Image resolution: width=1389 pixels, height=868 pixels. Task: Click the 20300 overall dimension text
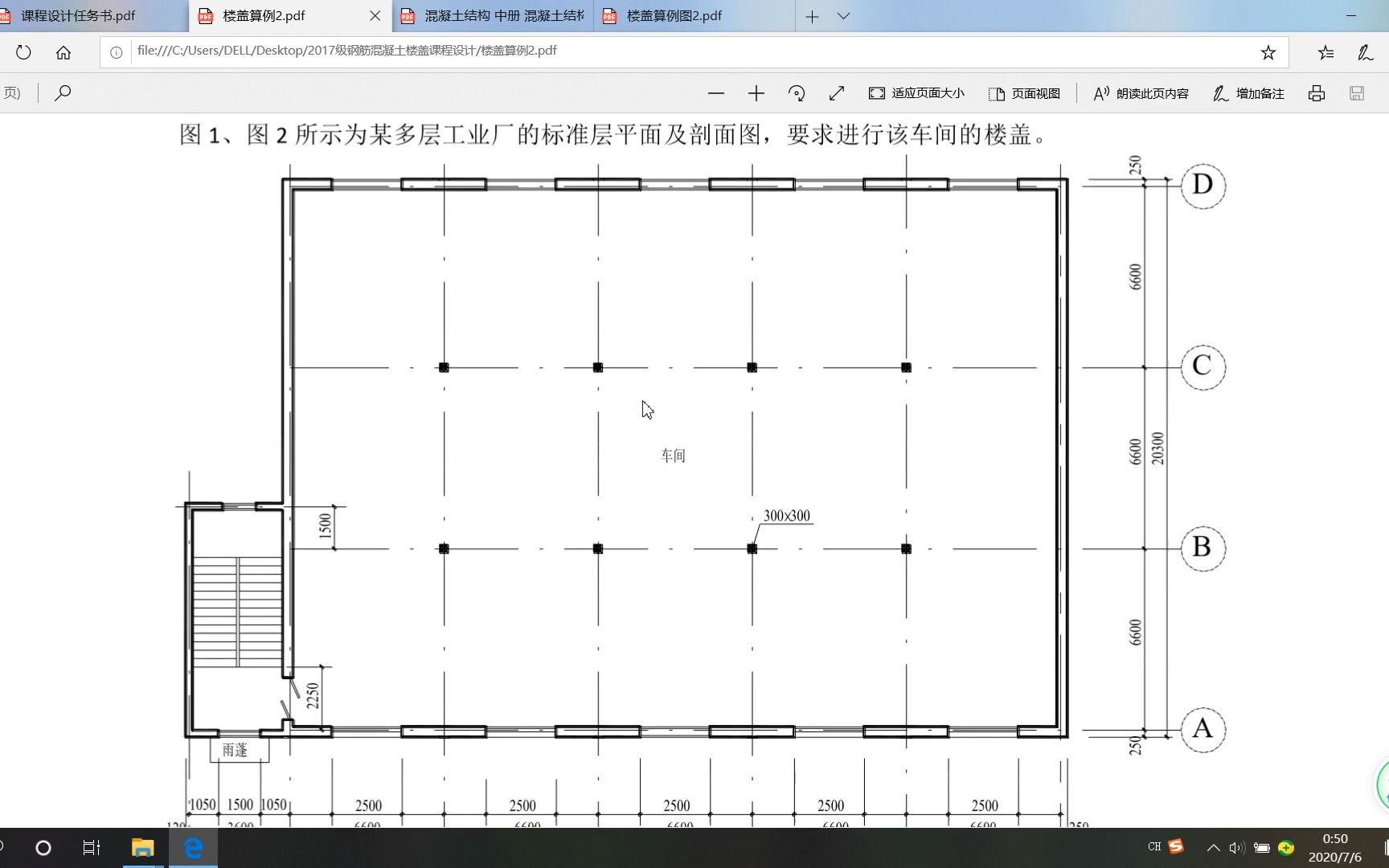(1157, 448)
